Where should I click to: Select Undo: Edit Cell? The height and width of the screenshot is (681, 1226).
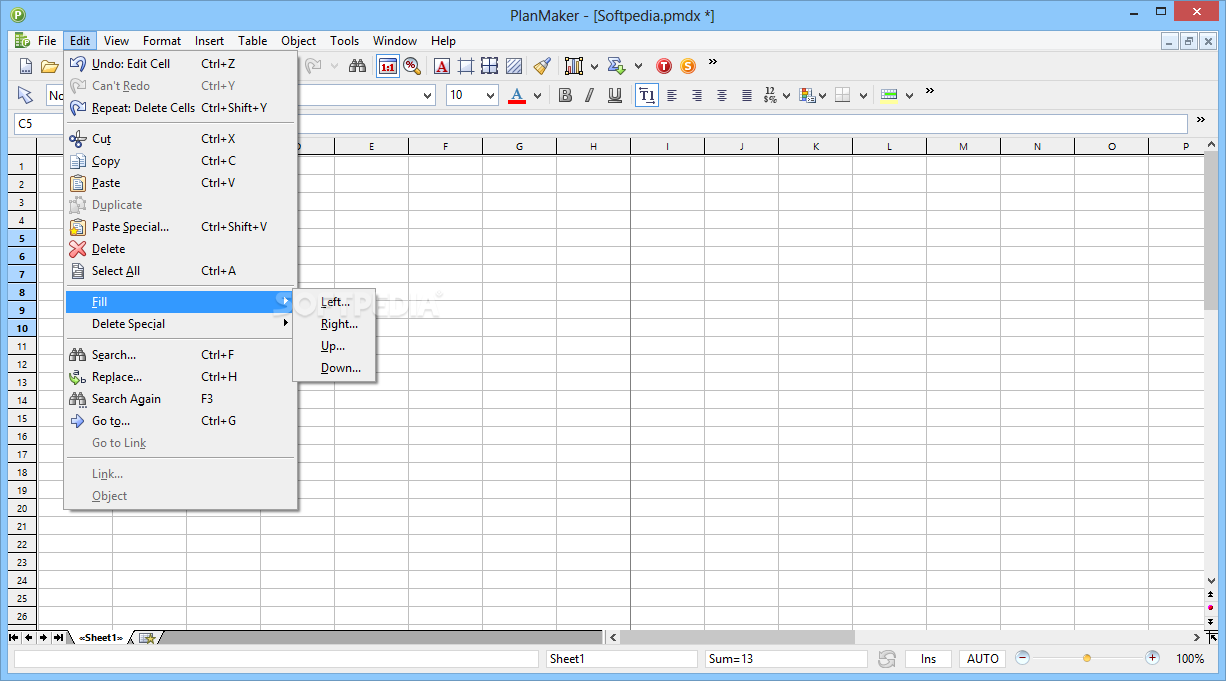point(181,64)
